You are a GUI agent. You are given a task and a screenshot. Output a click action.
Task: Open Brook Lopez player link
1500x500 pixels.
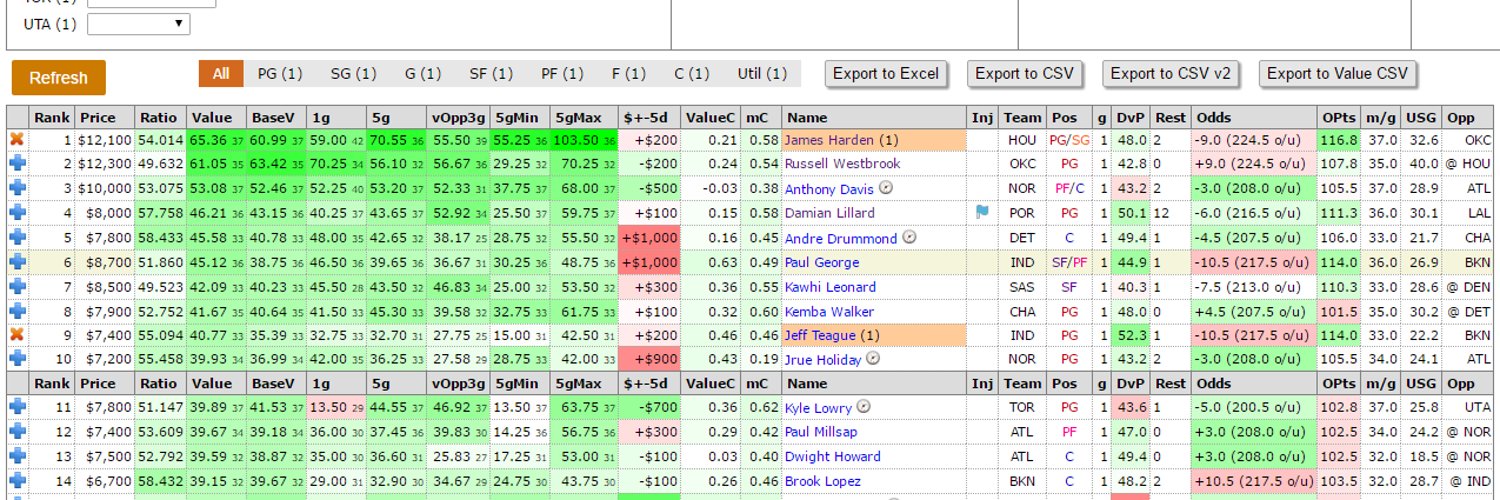coord(822,481)
